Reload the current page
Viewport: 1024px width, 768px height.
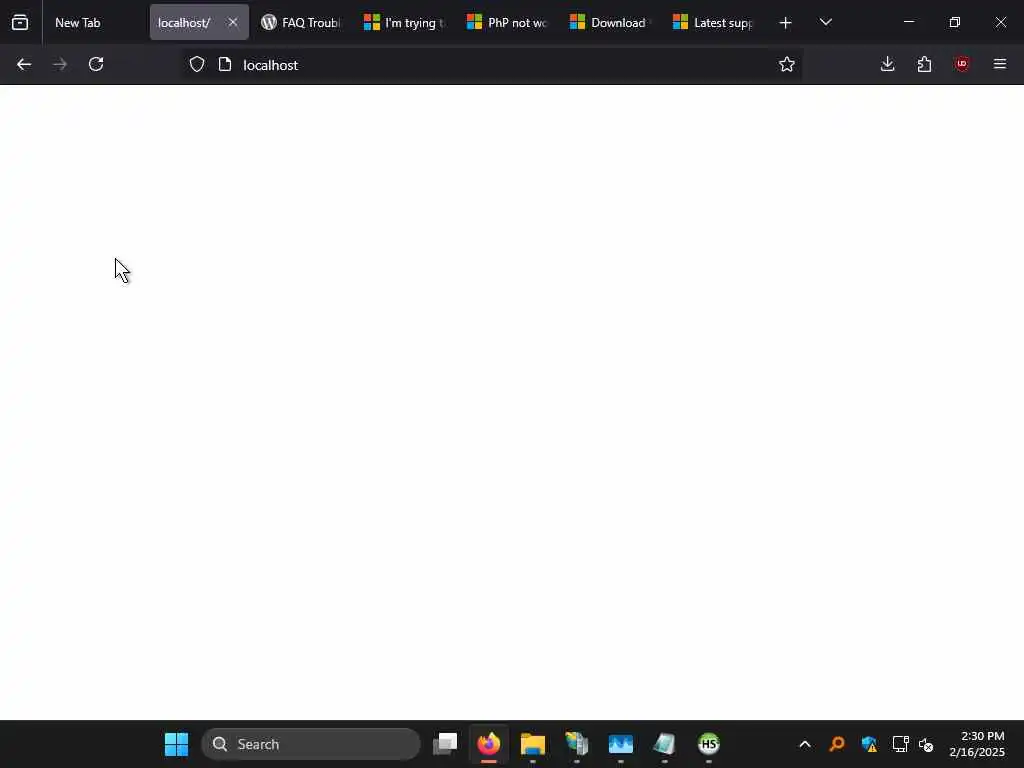(96, 64)
